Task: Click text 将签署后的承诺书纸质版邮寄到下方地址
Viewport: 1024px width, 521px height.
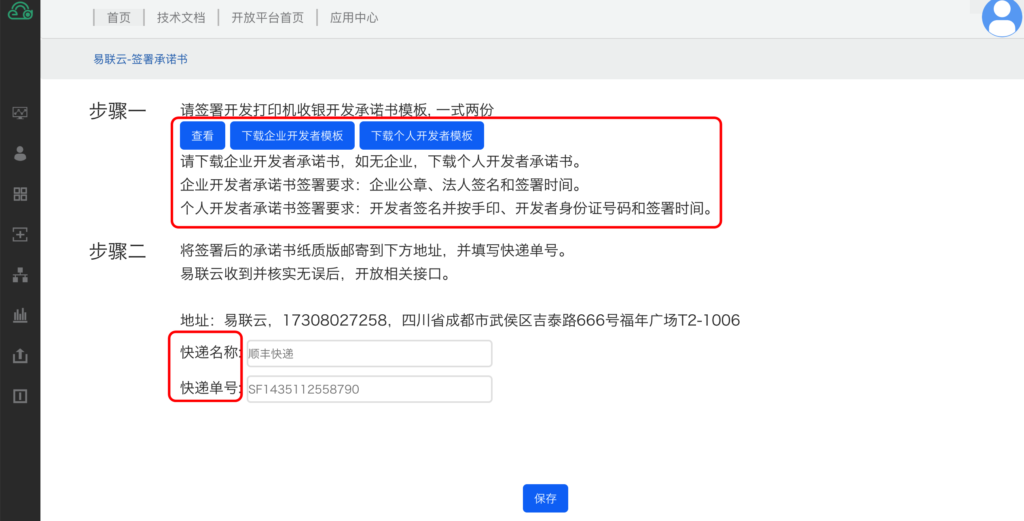Action: click(374, 251)
